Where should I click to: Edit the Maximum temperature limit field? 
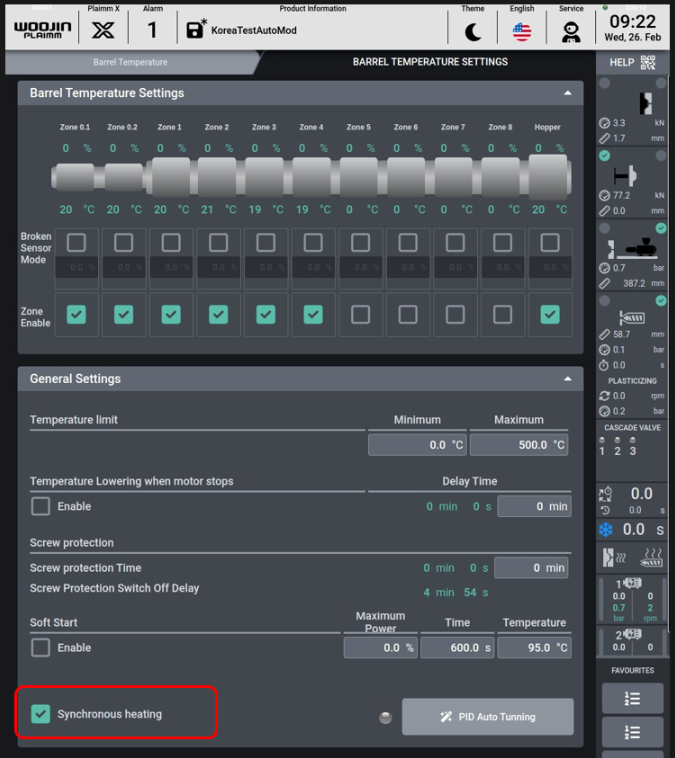(x=518, y=445)
